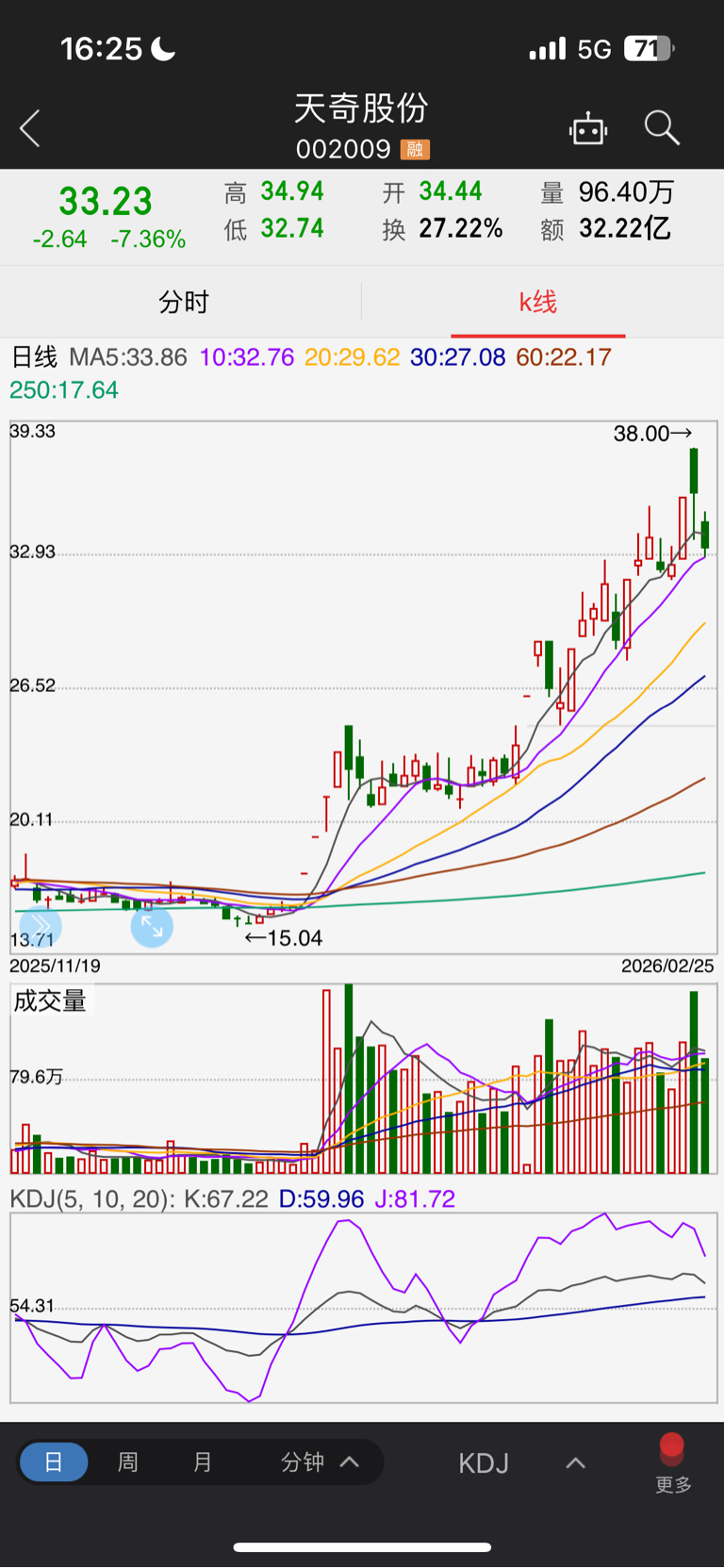Viewport: 724px width, 1568px height.
Task: Tap the volume value 96.40万
Action: pyautogui.click(x=627, y=192)
